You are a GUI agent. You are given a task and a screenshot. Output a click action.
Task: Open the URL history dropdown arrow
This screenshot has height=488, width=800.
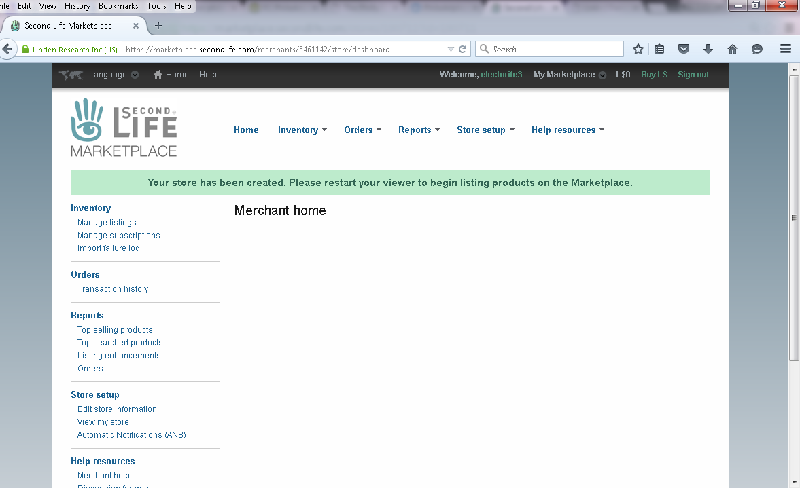[451, 49]
